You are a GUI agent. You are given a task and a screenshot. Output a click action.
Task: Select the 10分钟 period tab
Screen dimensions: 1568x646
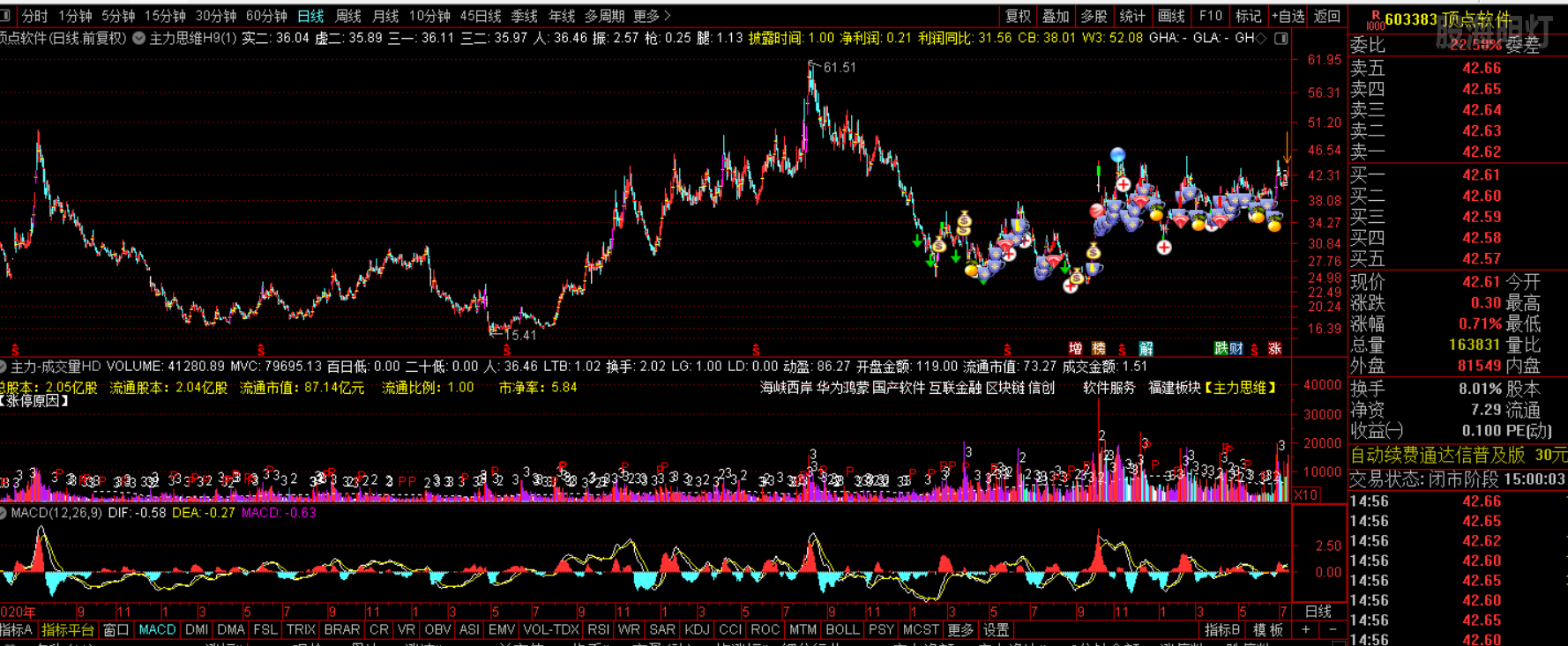click(429, 16)
